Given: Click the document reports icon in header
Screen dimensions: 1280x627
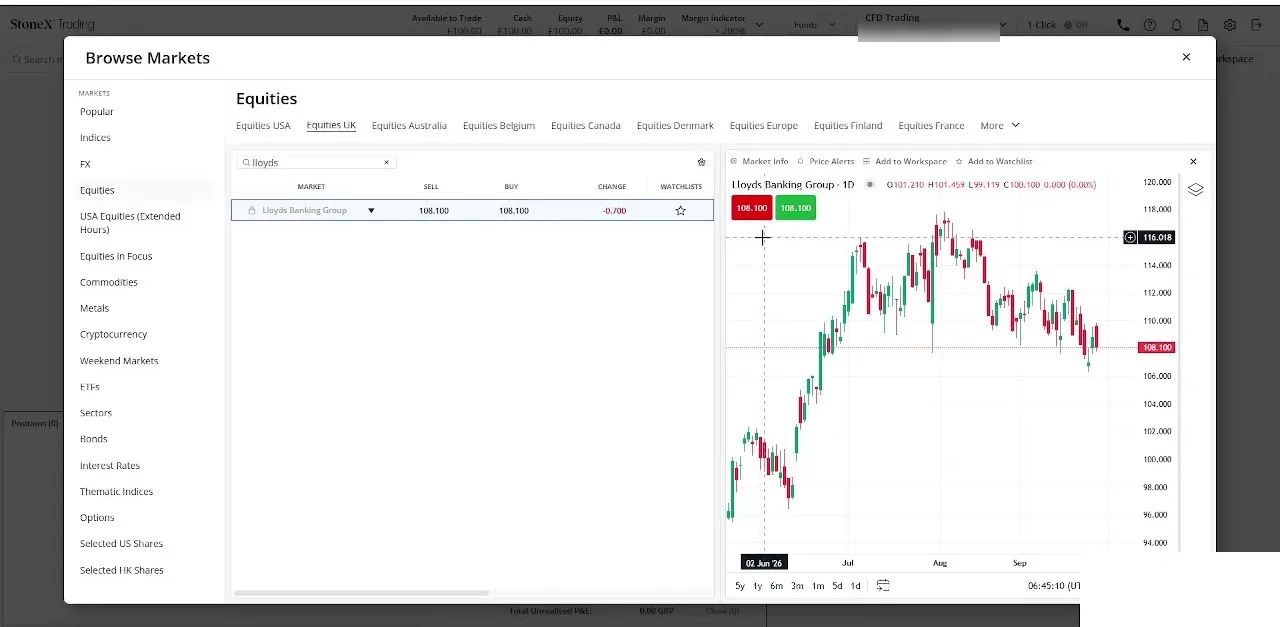Looking at the screenshot, I should pos(1203,25).
